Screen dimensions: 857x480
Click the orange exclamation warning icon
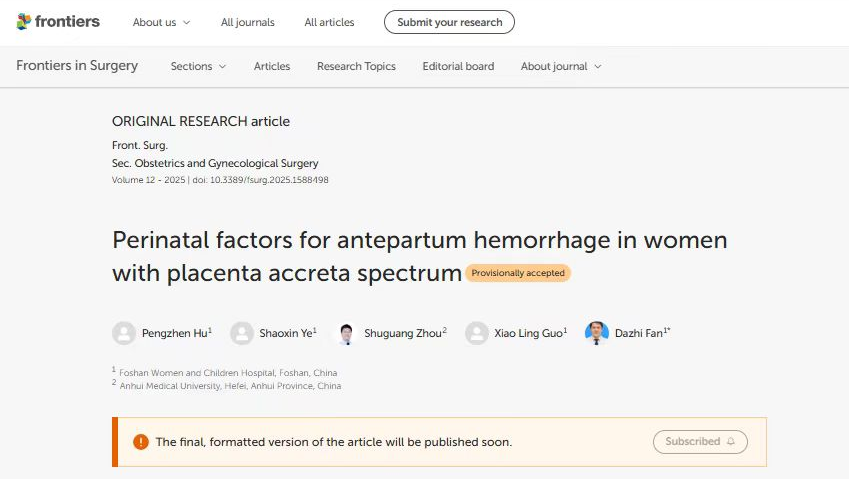click(141, 442)
